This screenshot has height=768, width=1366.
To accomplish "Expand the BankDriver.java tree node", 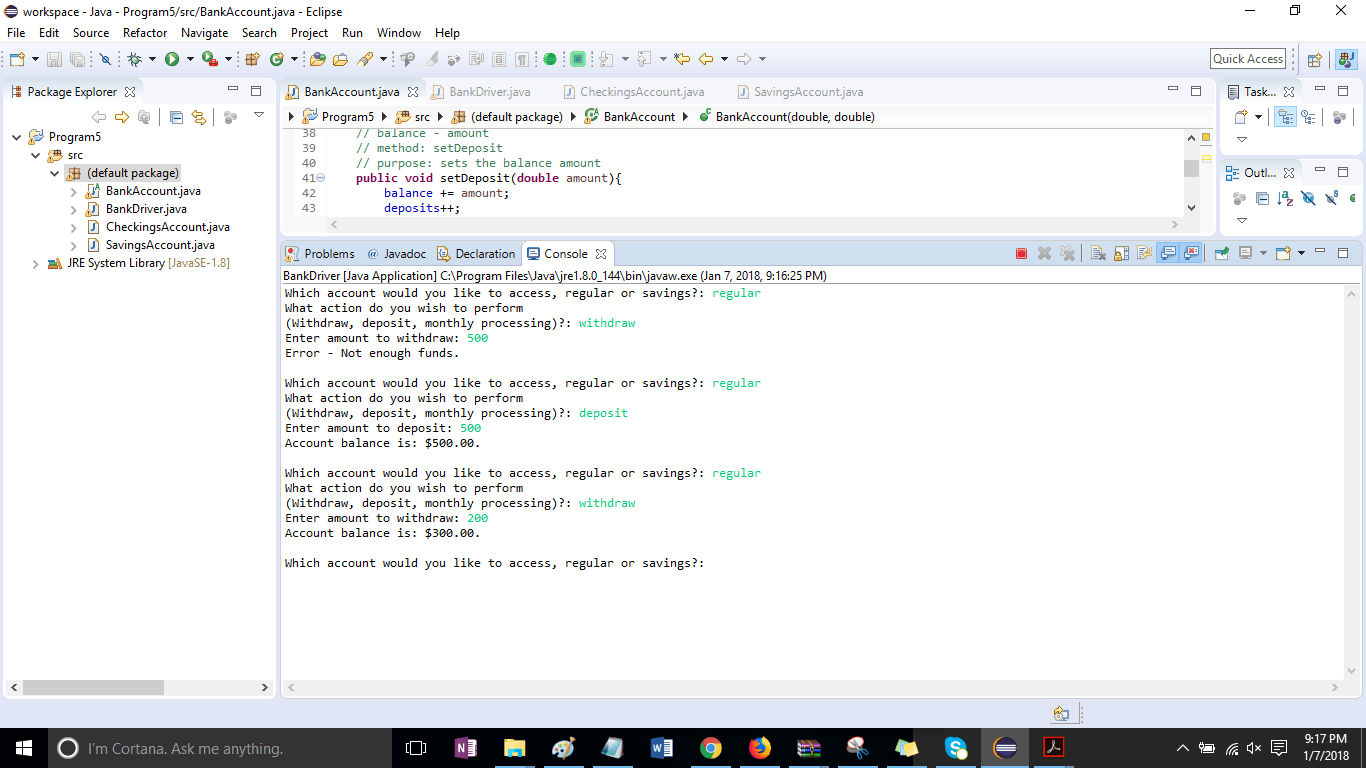I will [73, 209].
